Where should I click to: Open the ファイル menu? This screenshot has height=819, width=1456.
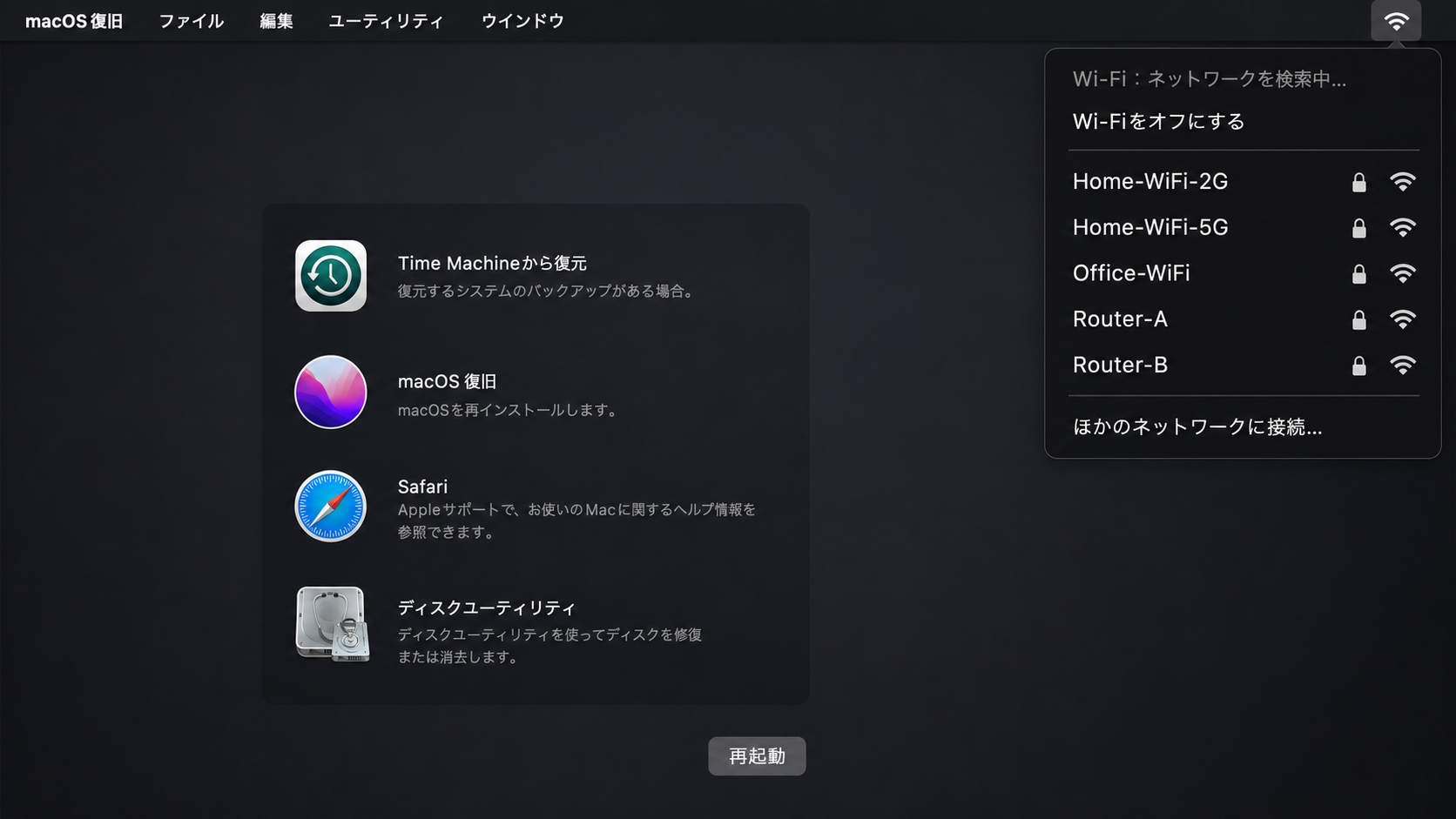[x=192, y=21]
